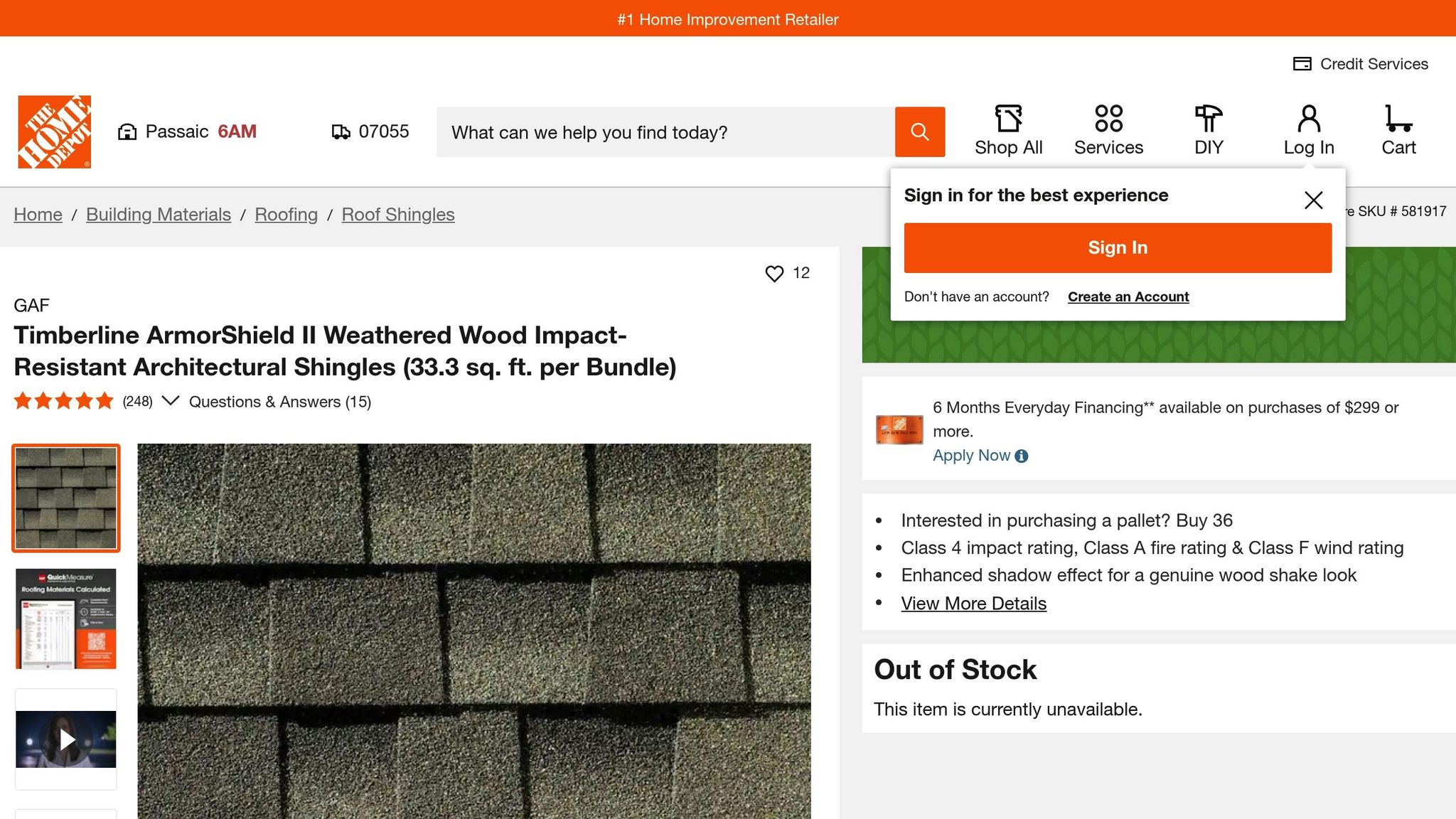This screenshot has width=1456, height=819.
Task: Click the search input field
Action: [x=665, y=132]
